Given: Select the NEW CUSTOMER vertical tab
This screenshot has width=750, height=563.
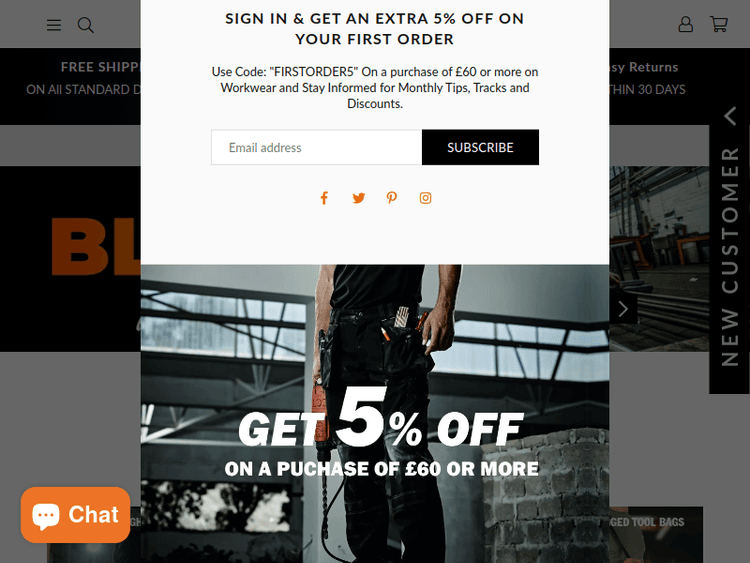Looking at the screenshot, I should click(x=730, y=257).
